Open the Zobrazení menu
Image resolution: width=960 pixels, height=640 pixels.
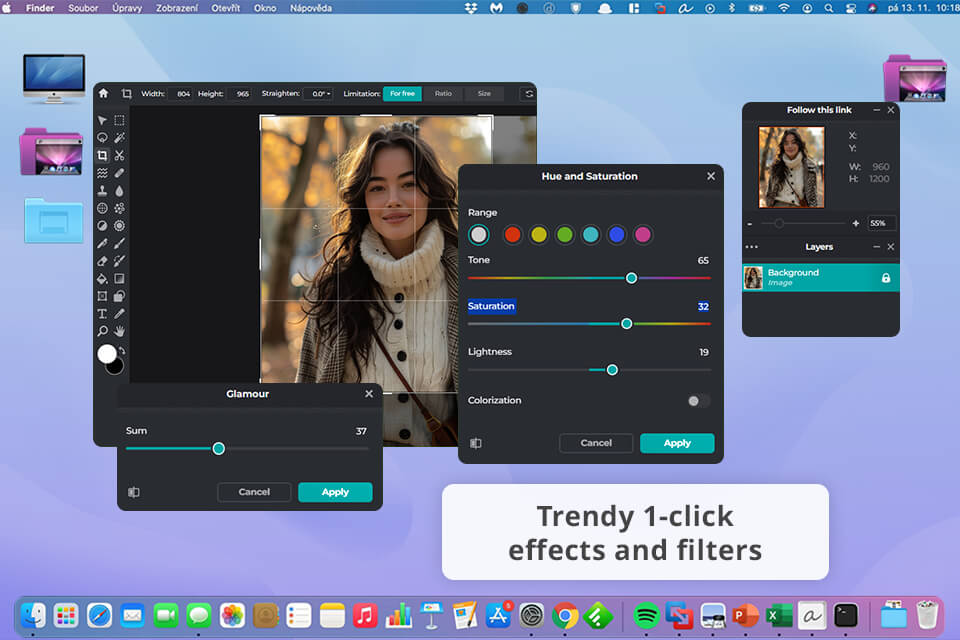click(x=176, y=8)
